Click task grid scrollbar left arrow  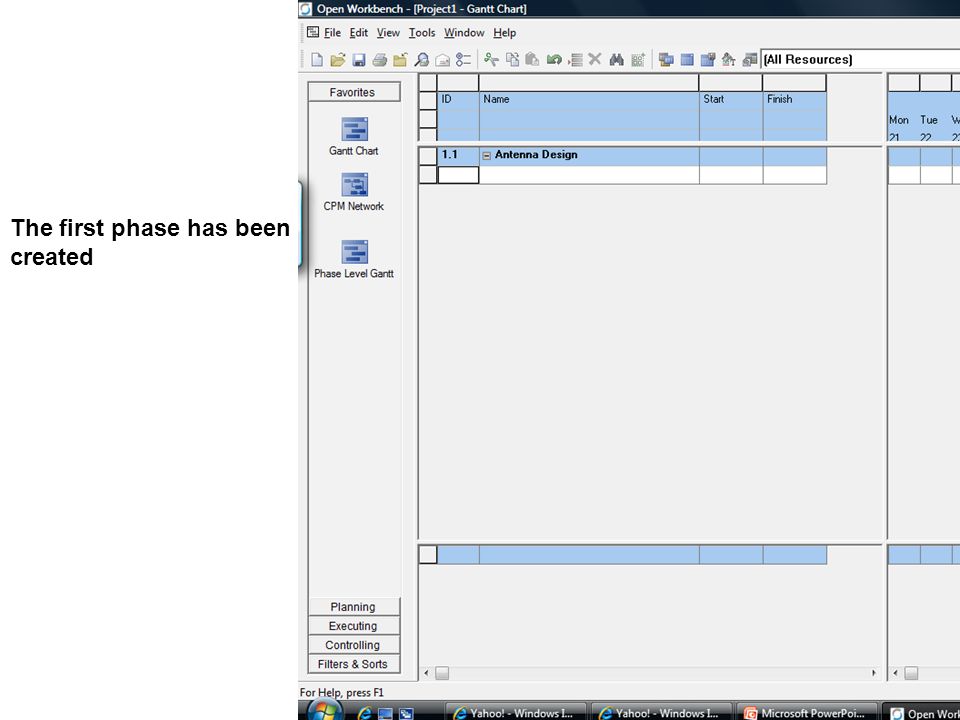(x=427, y=673)
